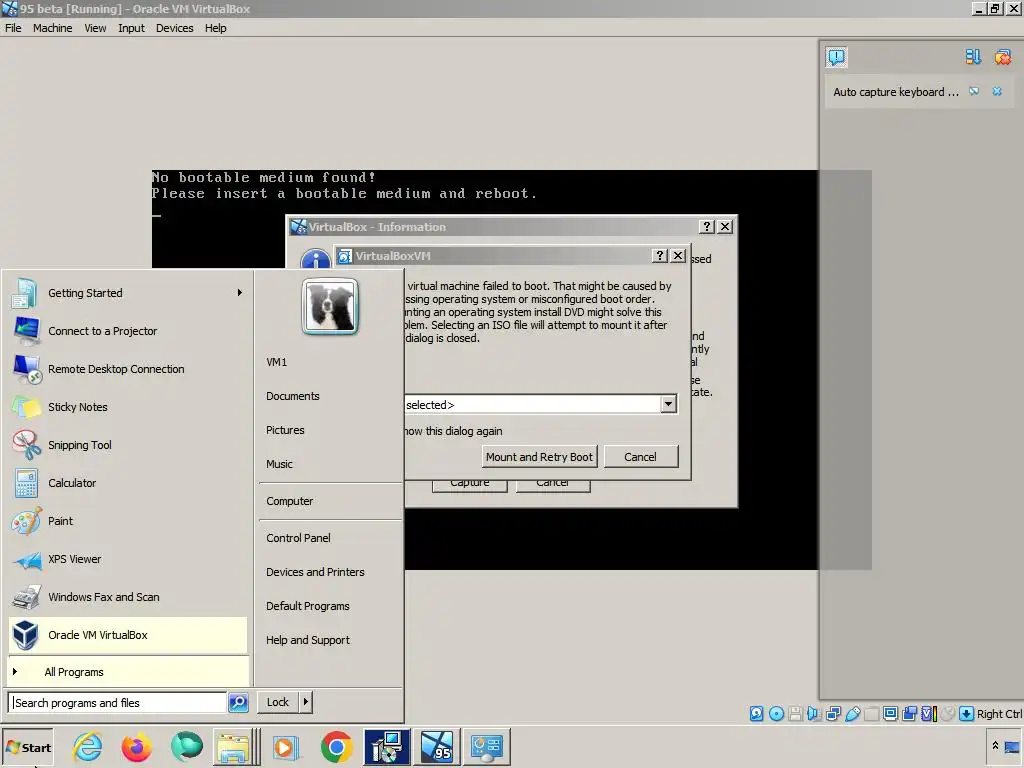Expand Getting Started submenu arrow

(x=240, y=293)
